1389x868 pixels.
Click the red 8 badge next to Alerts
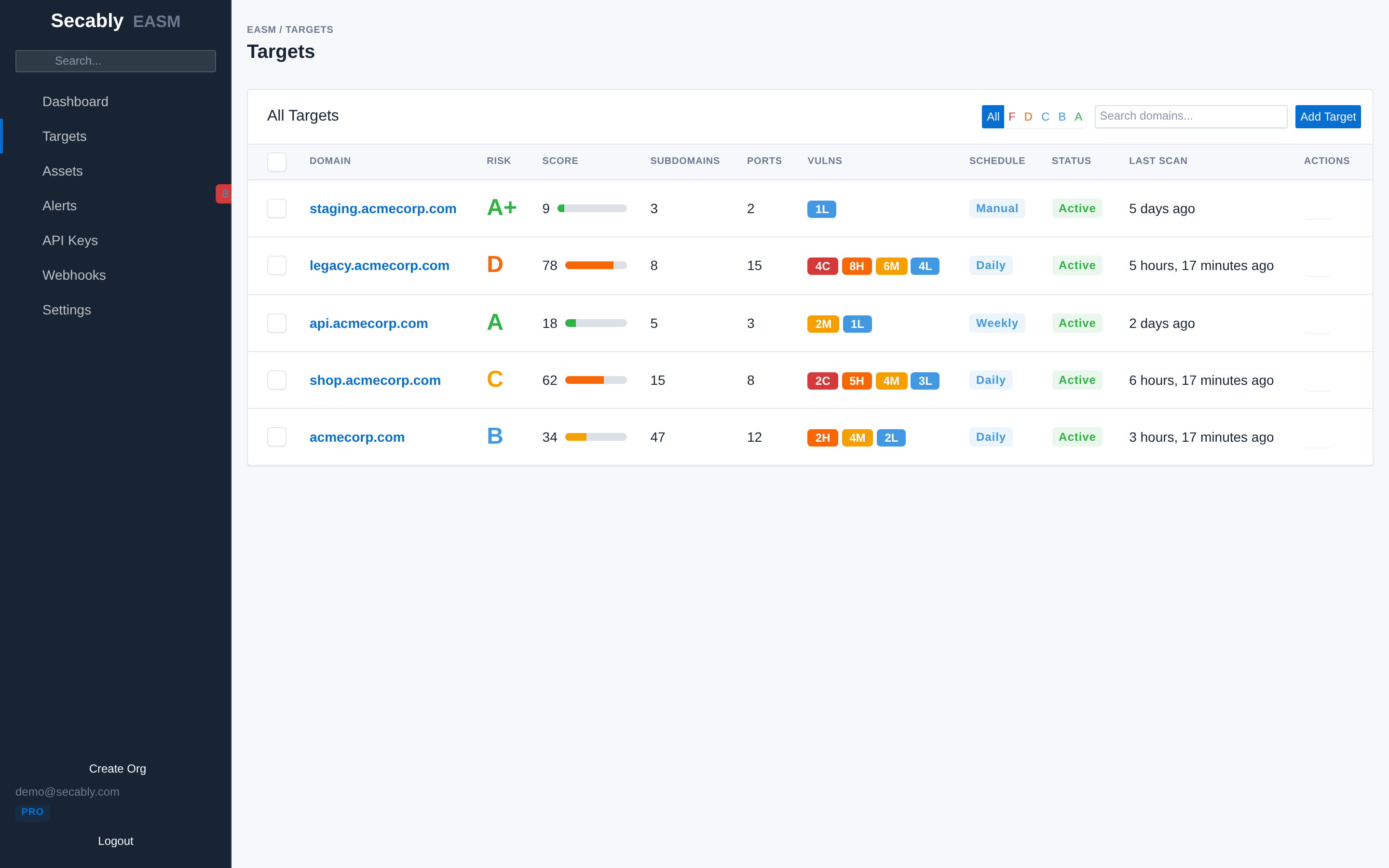point(224,194)
